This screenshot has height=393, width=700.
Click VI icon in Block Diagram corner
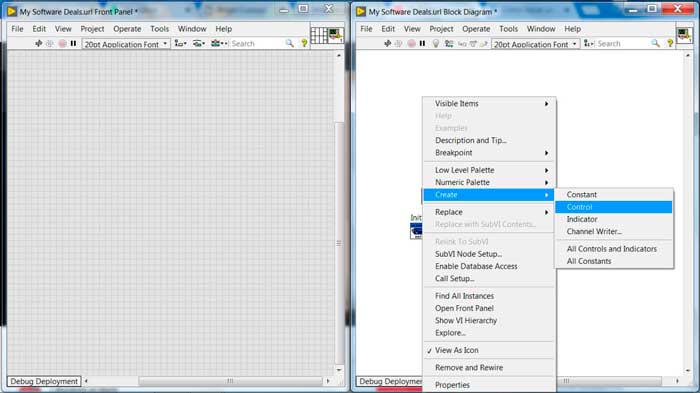tap(684, 35)
